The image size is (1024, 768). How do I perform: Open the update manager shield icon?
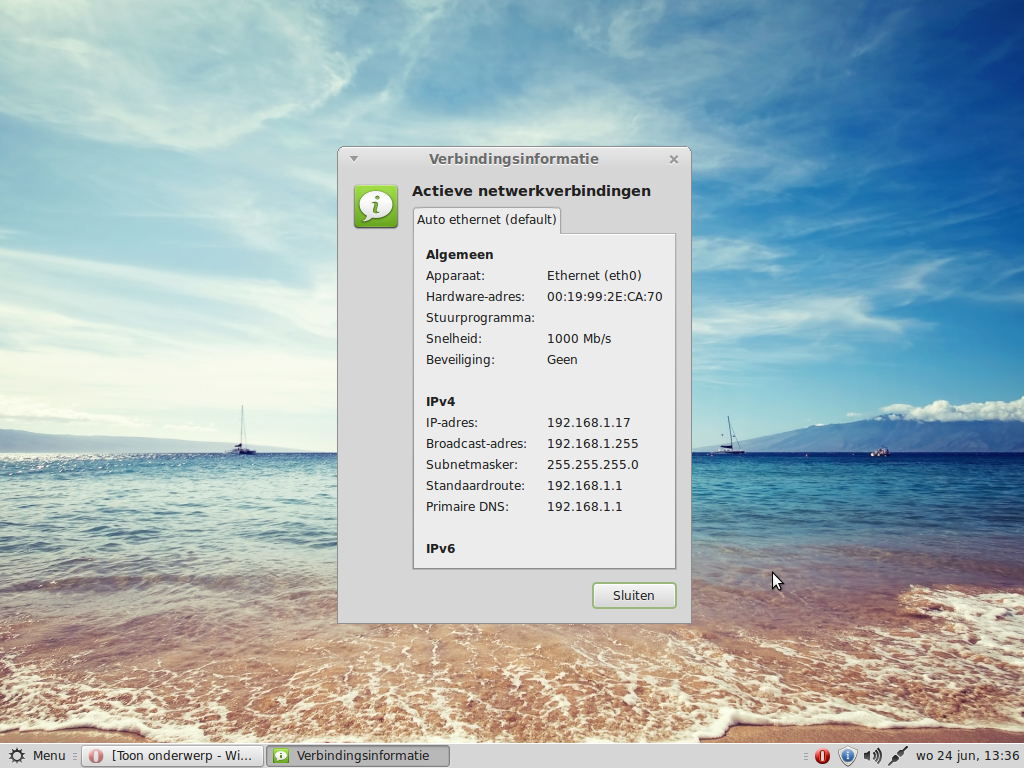point(848,756)
